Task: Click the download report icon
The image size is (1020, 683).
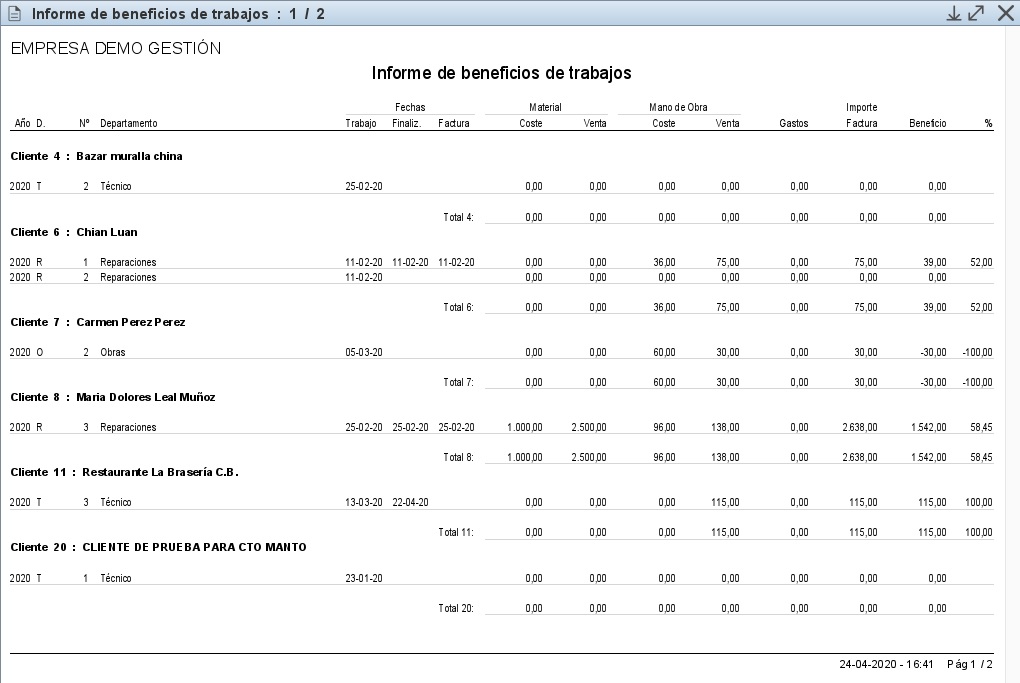Action: (x=954, y=13)
